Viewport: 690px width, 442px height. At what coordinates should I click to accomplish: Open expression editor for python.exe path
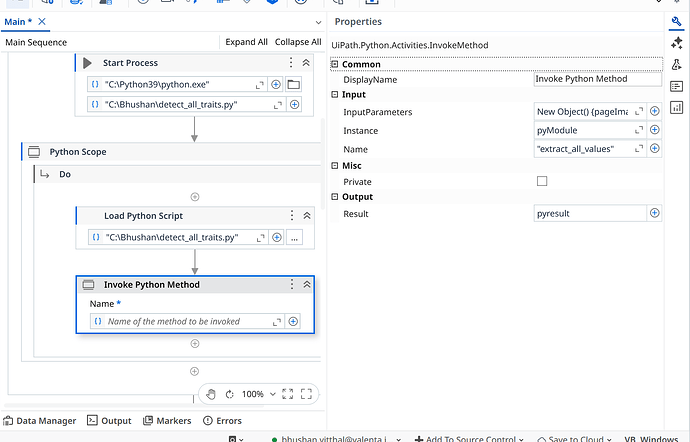tap(260, 85)
